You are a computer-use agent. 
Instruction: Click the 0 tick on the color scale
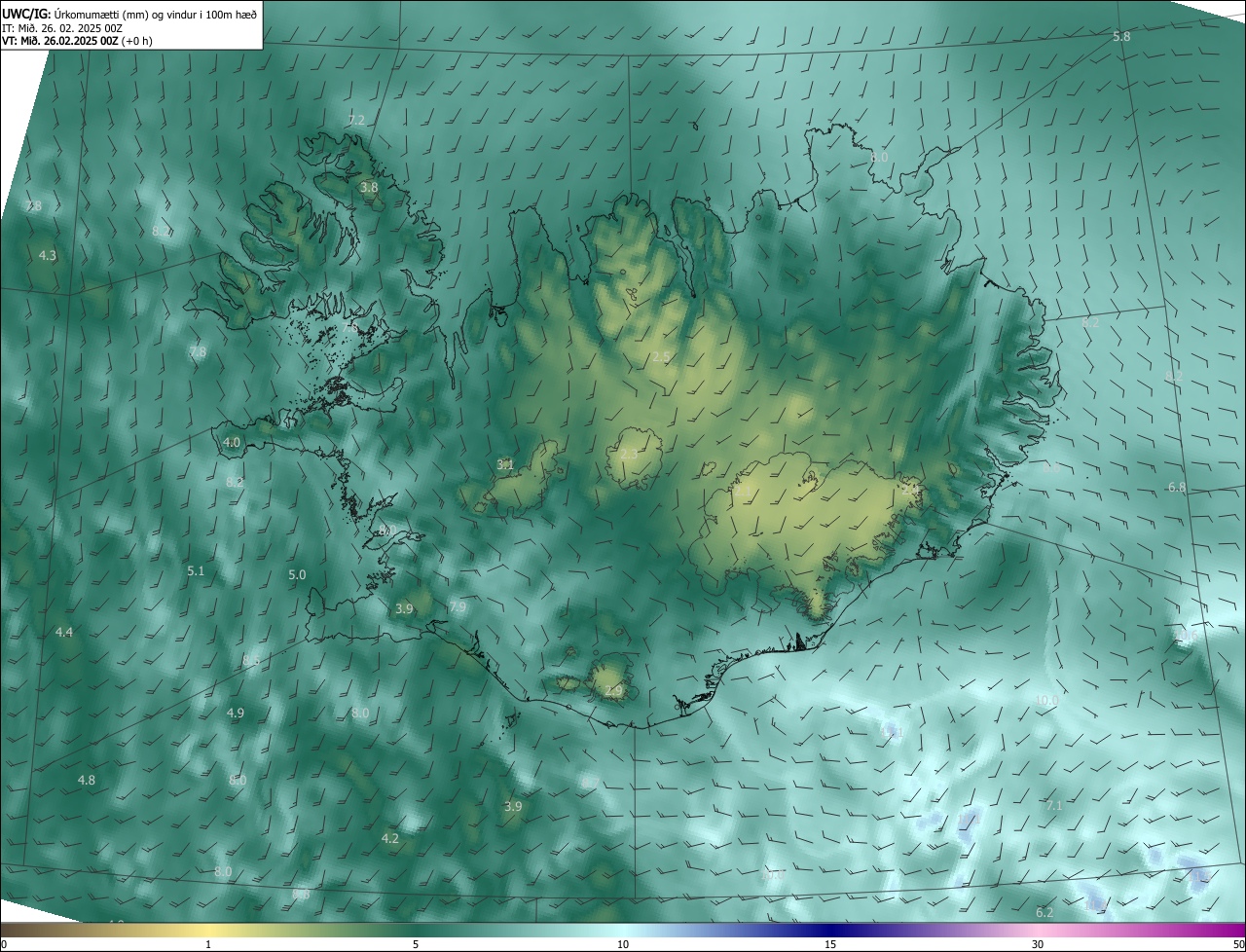pyautogui.click(x=4, y=945)
